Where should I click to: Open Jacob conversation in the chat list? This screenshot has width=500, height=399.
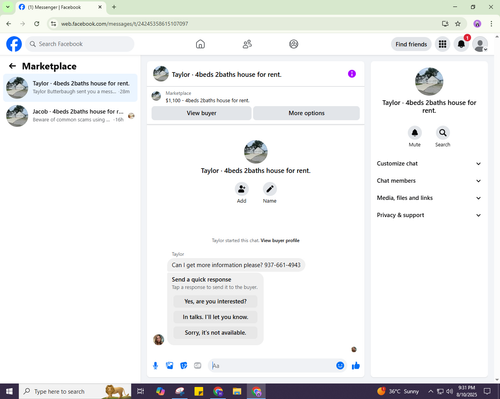pos(70,115)
